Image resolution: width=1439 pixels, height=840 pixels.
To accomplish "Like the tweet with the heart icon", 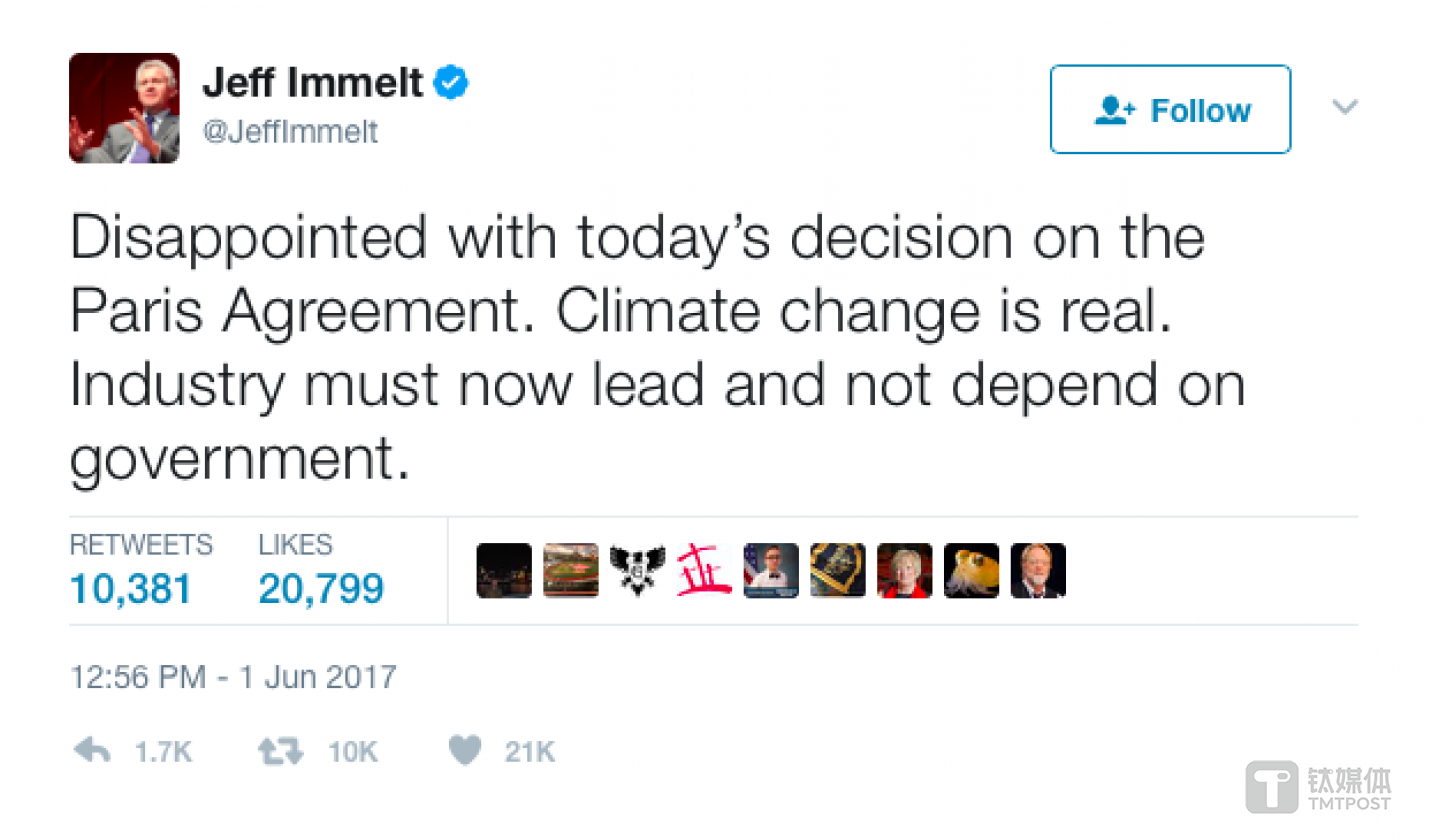I will 465,751.
